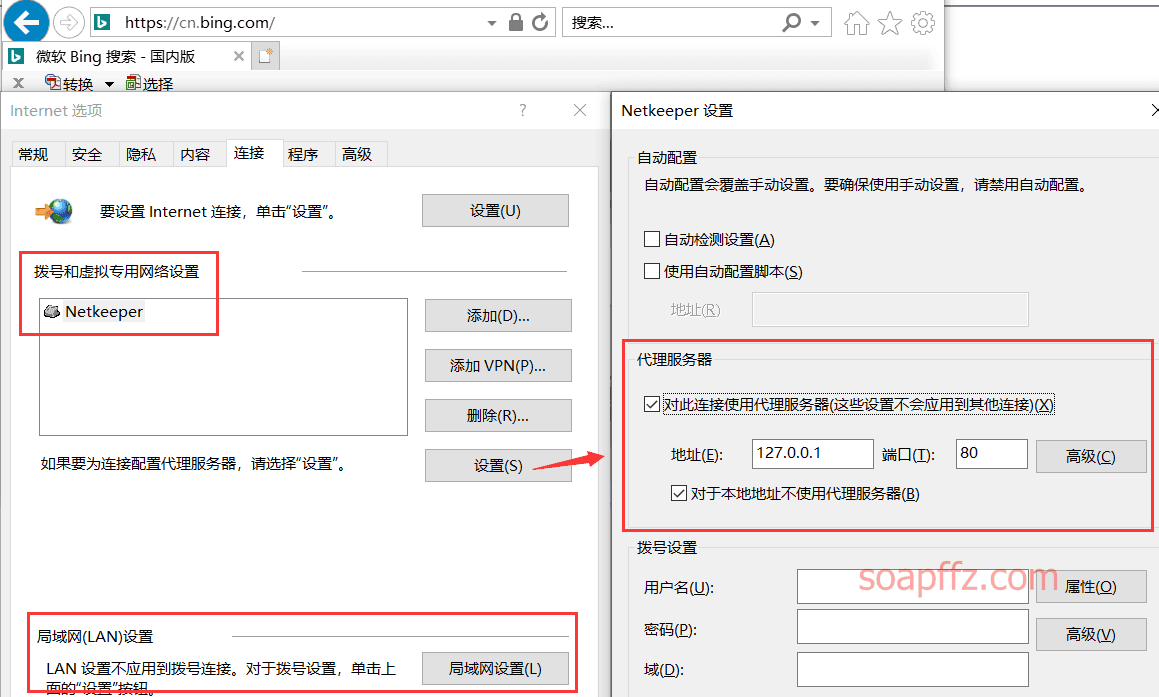The height and width of the screenshot is (697, 1159).
Task: Enable 自动检测设置 checkbox
Action: [652, 239]
